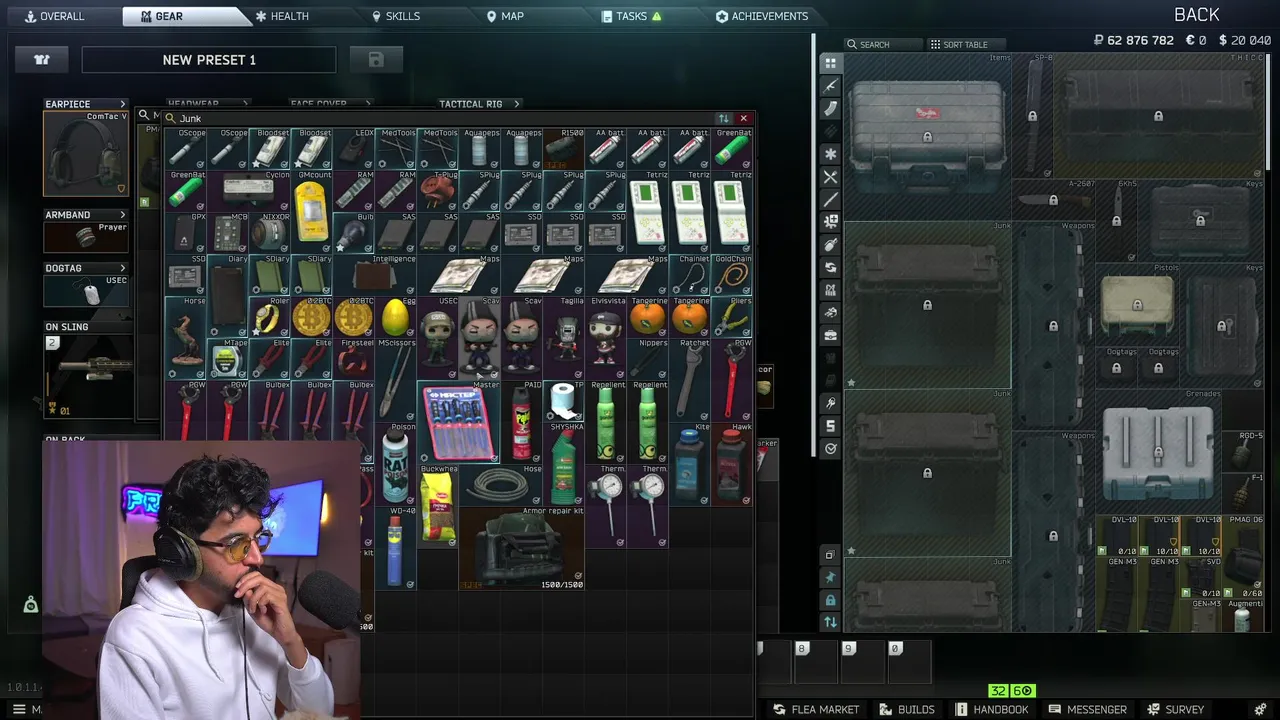Click the Hawk gunpowder jar

[731, 464]
